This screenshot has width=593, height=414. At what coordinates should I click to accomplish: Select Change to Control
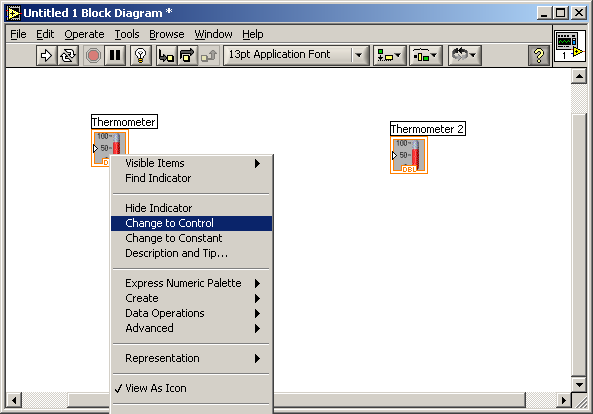[x=191, y=223]
